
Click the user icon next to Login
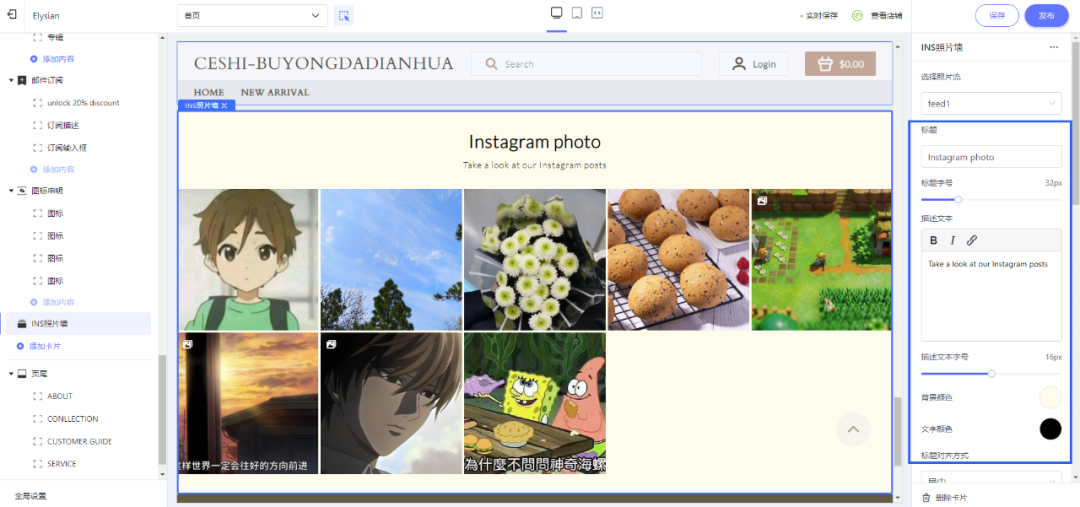738,64
